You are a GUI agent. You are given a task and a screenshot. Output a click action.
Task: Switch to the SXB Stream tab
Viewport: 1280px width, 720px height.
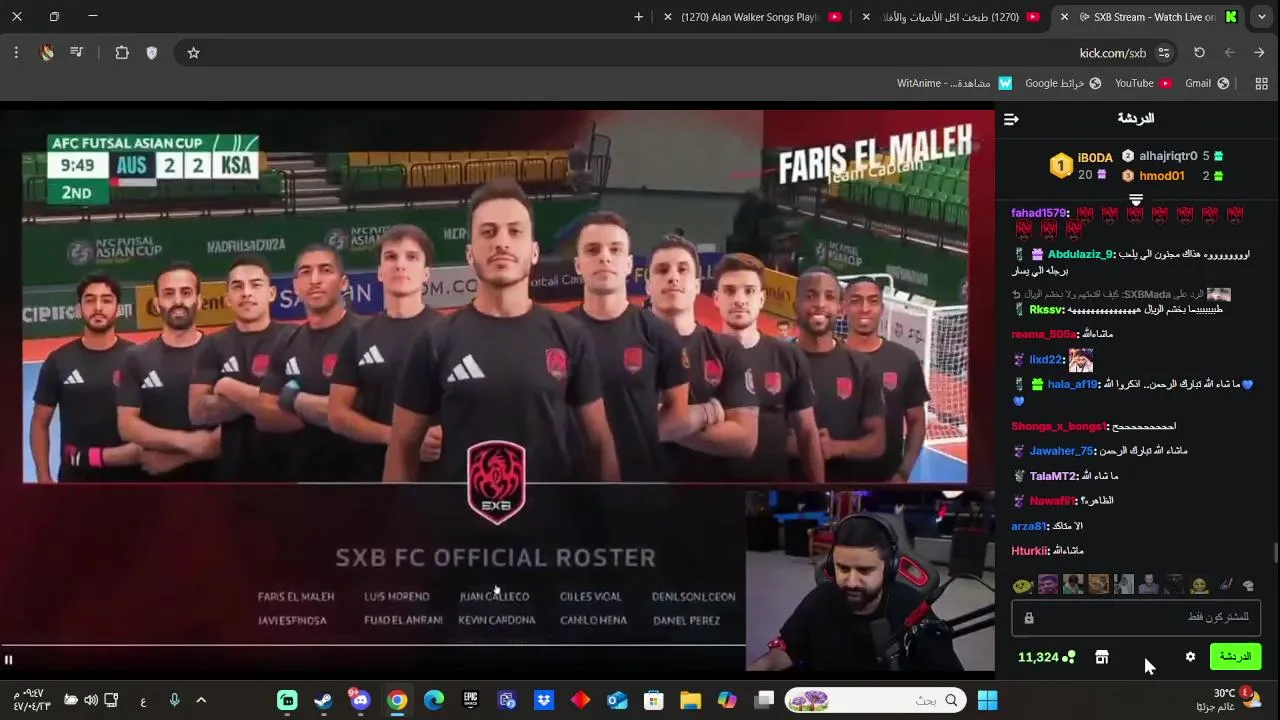click(1148, 17)
